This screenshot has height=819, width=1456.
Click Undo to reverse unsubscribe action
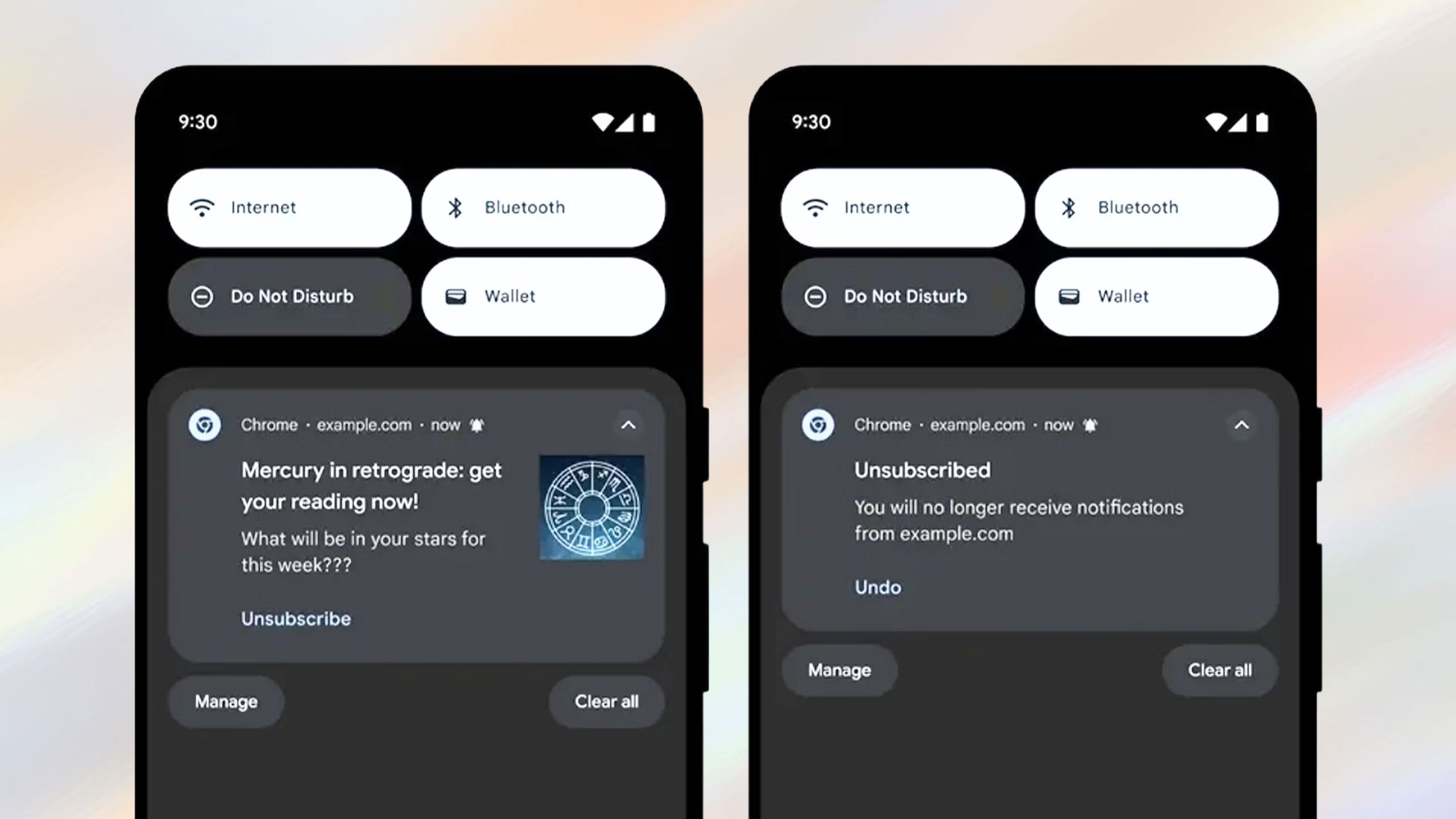coord(876,587)
